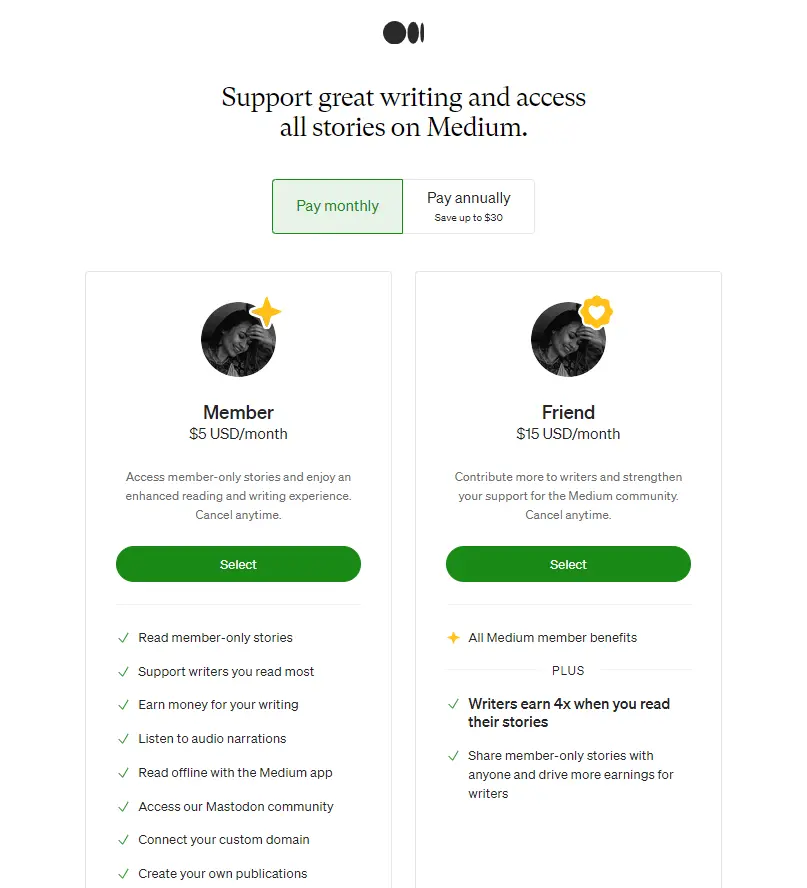Select the Friend $15 plan button
807x888 pixels.
pyautogui.click(x=568, y=564)
